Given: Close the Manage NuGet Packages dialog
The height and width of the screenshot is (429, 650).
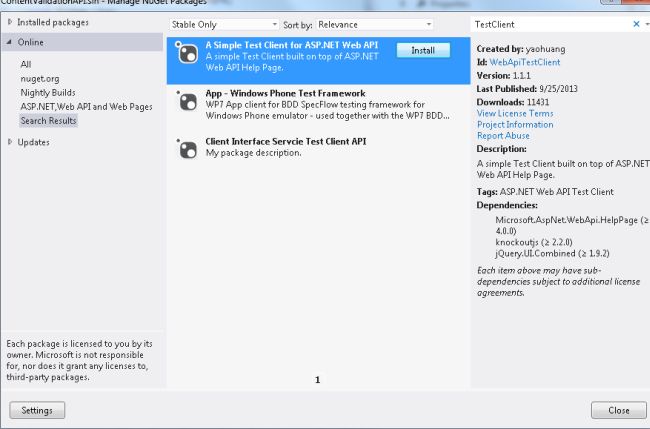Looking at the screenshot, I should pos(618,410).
